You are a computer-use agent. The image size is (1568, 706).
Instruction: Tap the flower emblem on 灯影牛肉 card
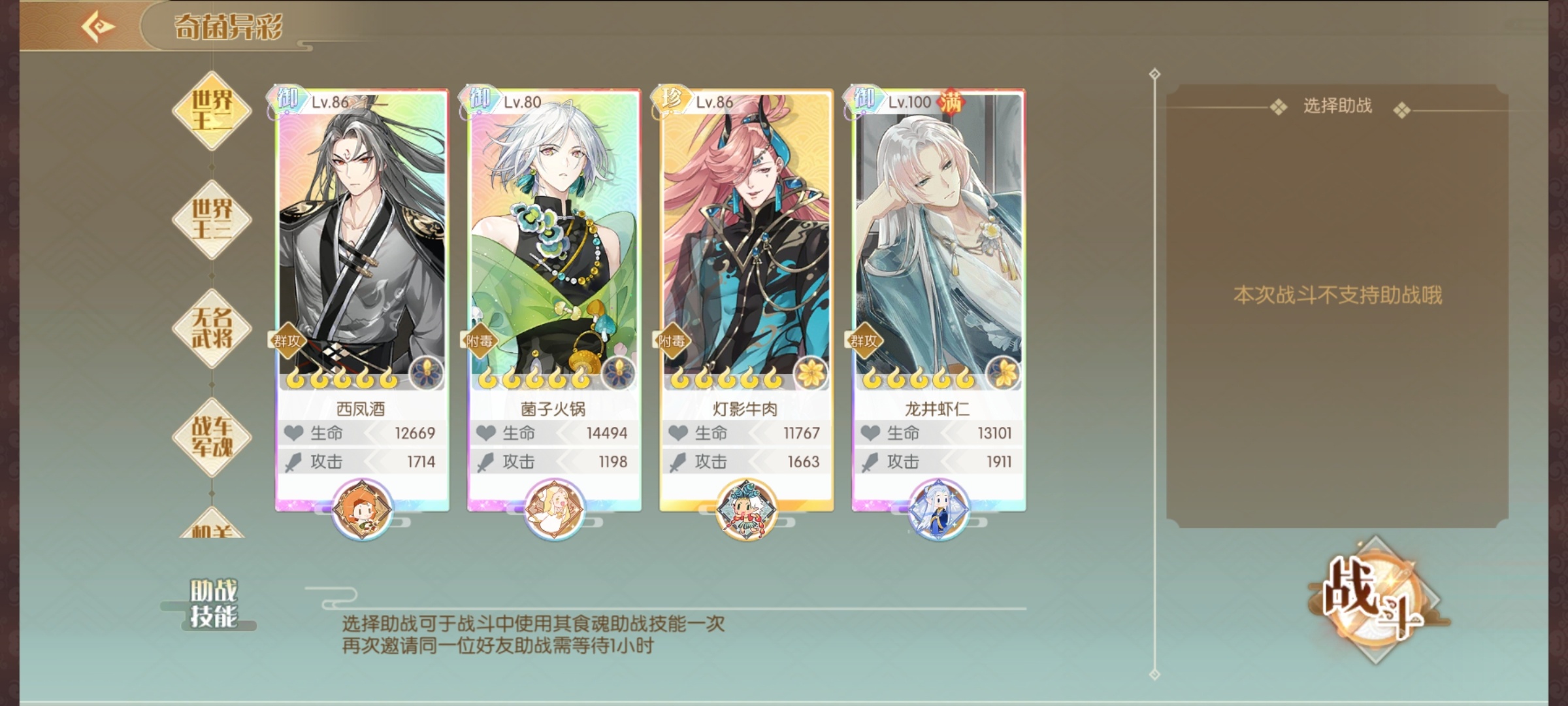pos(811,373)
